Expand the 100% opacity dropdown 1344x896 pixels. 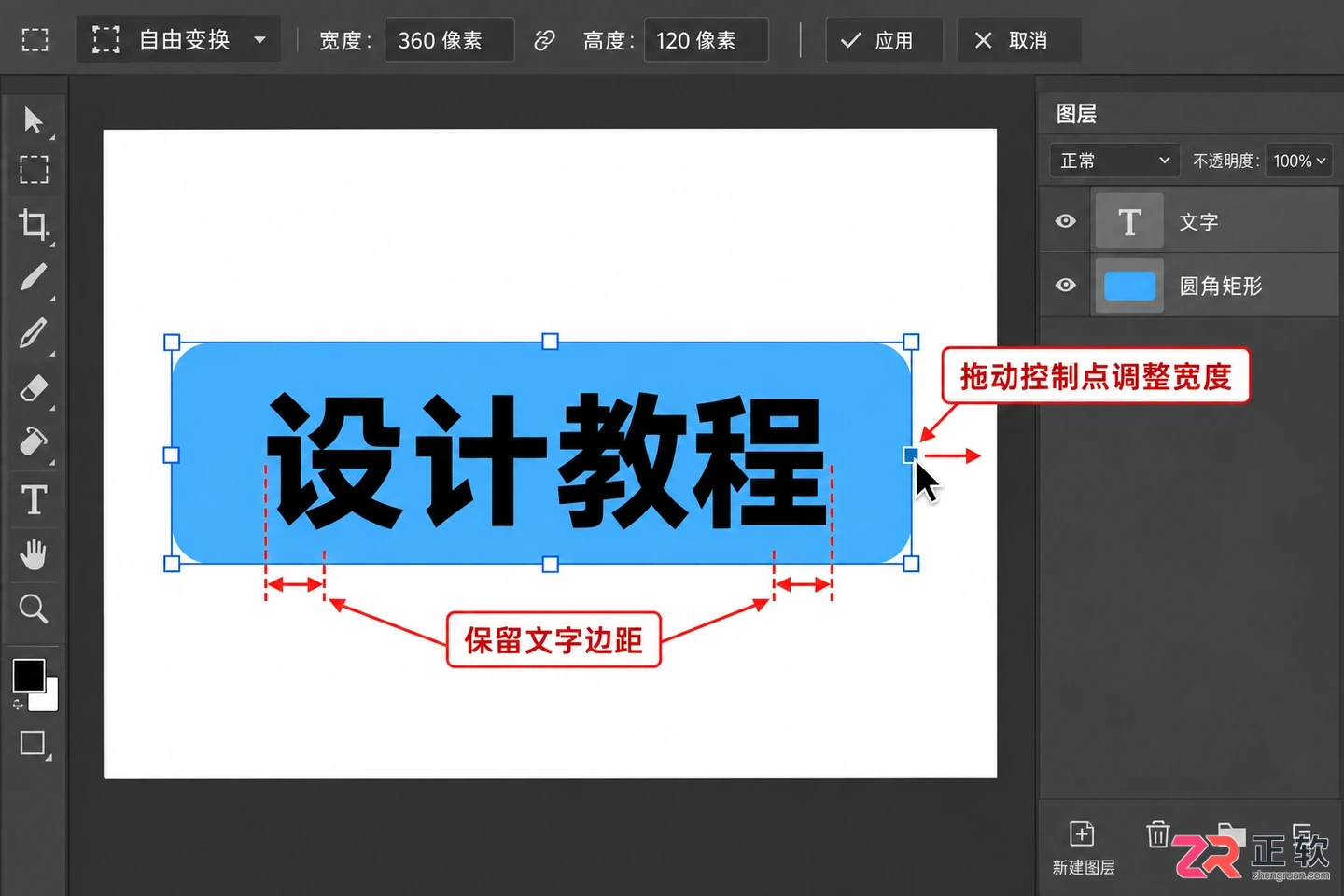click(1298, 161)
